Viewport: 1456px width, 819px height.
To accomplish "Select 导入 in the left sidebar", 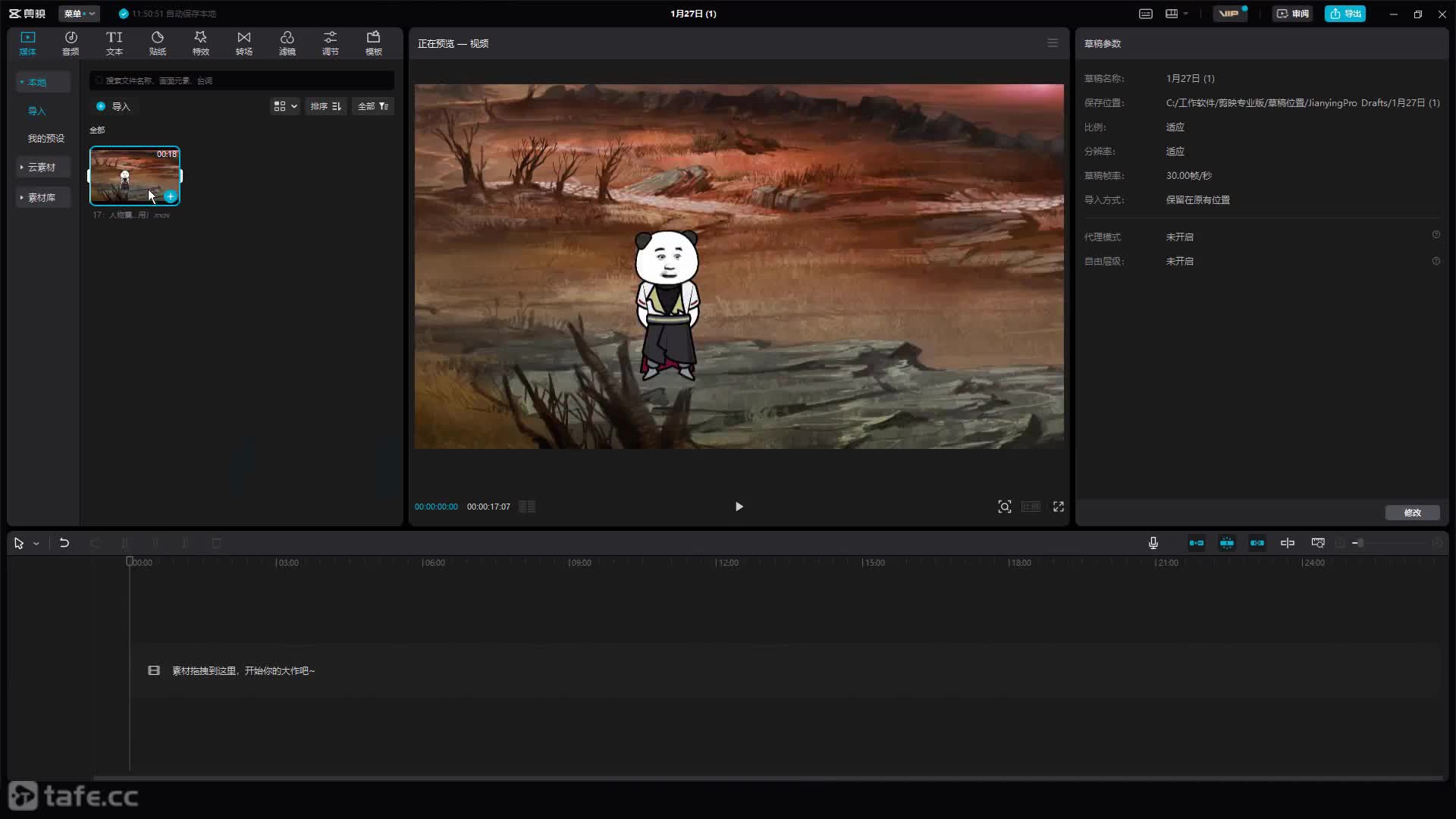I will tap(37, 111).
